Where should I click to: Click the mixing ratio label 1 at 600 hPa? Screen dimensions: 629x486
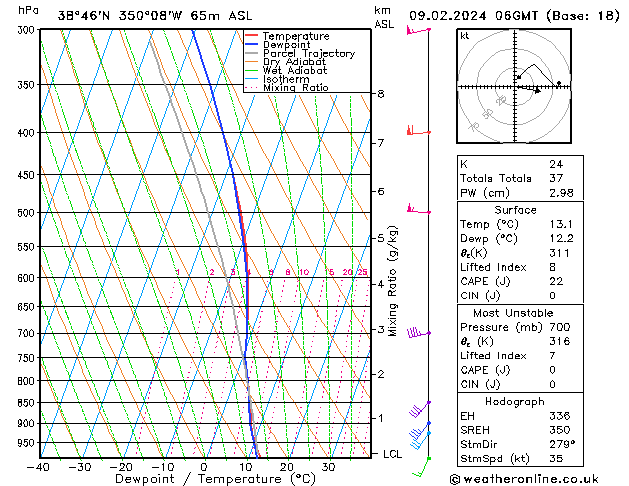click(x=178, y=272)
